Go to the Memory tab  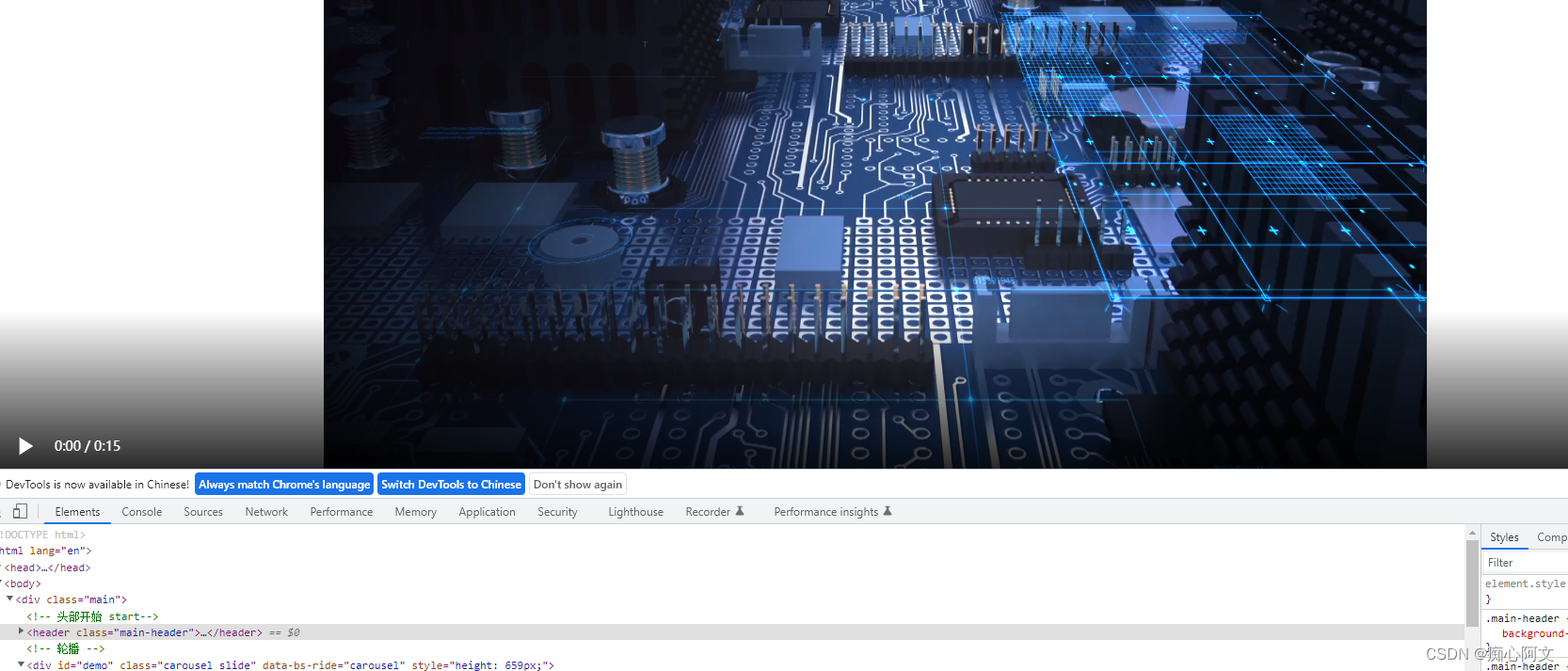tap(416, 512)
